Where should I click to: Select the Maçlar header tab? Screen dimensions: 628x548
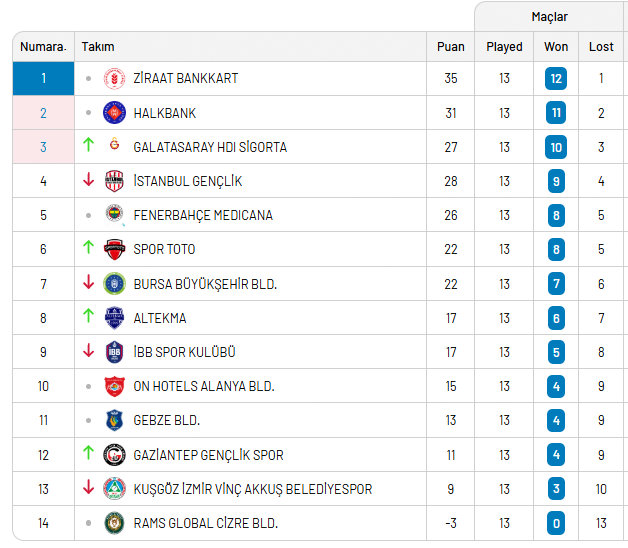(x=551, y=17)
